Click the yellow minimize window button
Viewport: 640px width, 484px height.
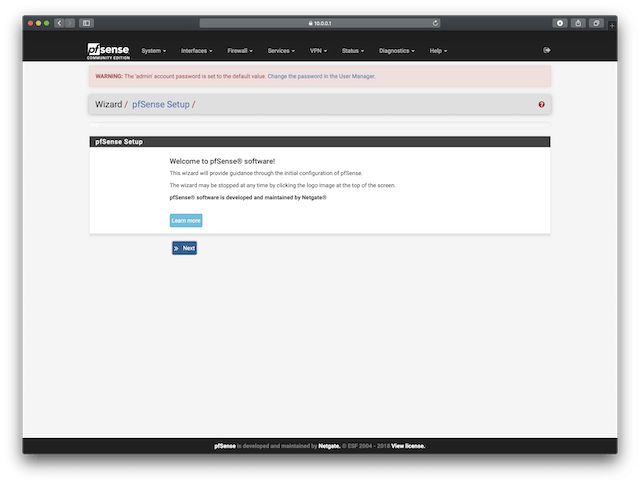click(x=38, y=23)
